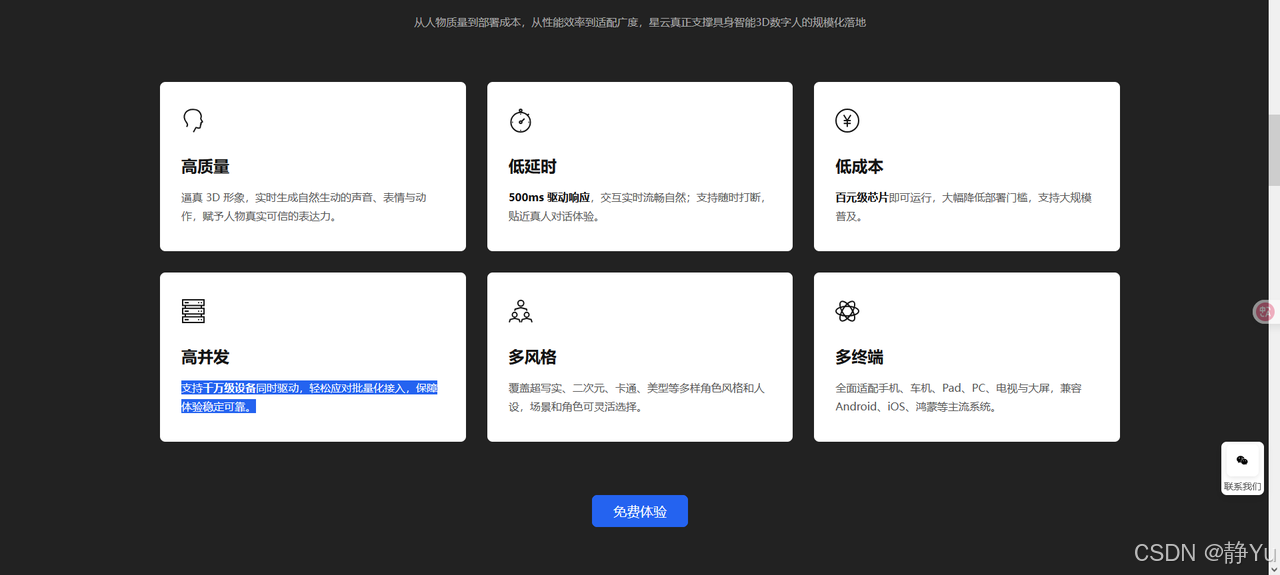1280x575 pixels.
Task: Click the 免费体验 button
Action: [640, 511]
